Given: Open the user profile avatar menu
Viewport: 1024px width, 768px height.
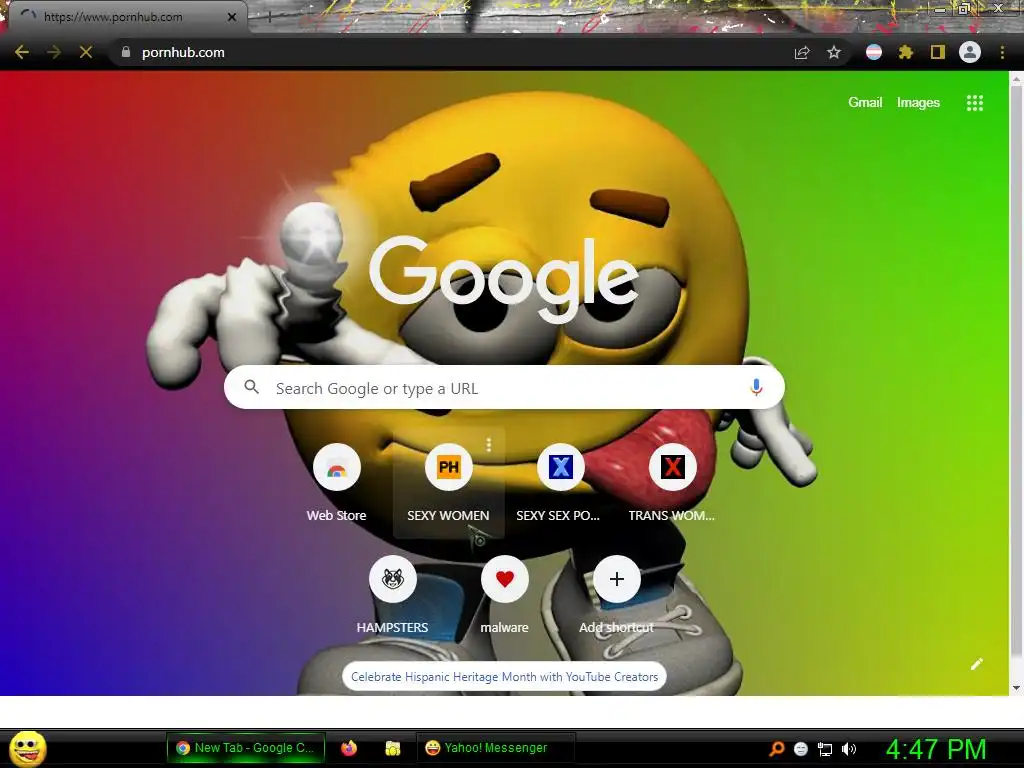Looking at the screenshot, I should pyautogui.click(x=970, y=52).
